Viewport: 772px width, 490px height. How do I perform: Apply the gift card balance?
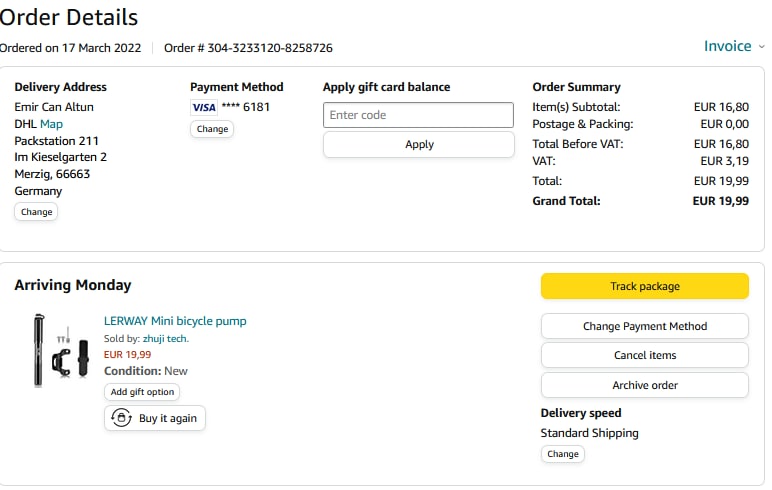point(418,144)
